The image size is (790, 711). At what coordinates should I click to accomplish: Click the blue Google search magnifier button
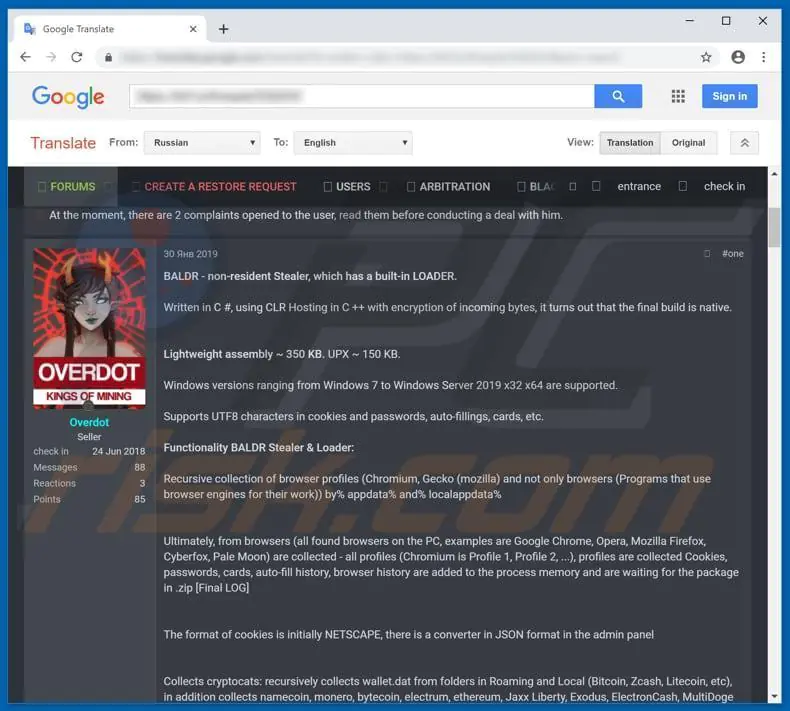tap(618, 96)
